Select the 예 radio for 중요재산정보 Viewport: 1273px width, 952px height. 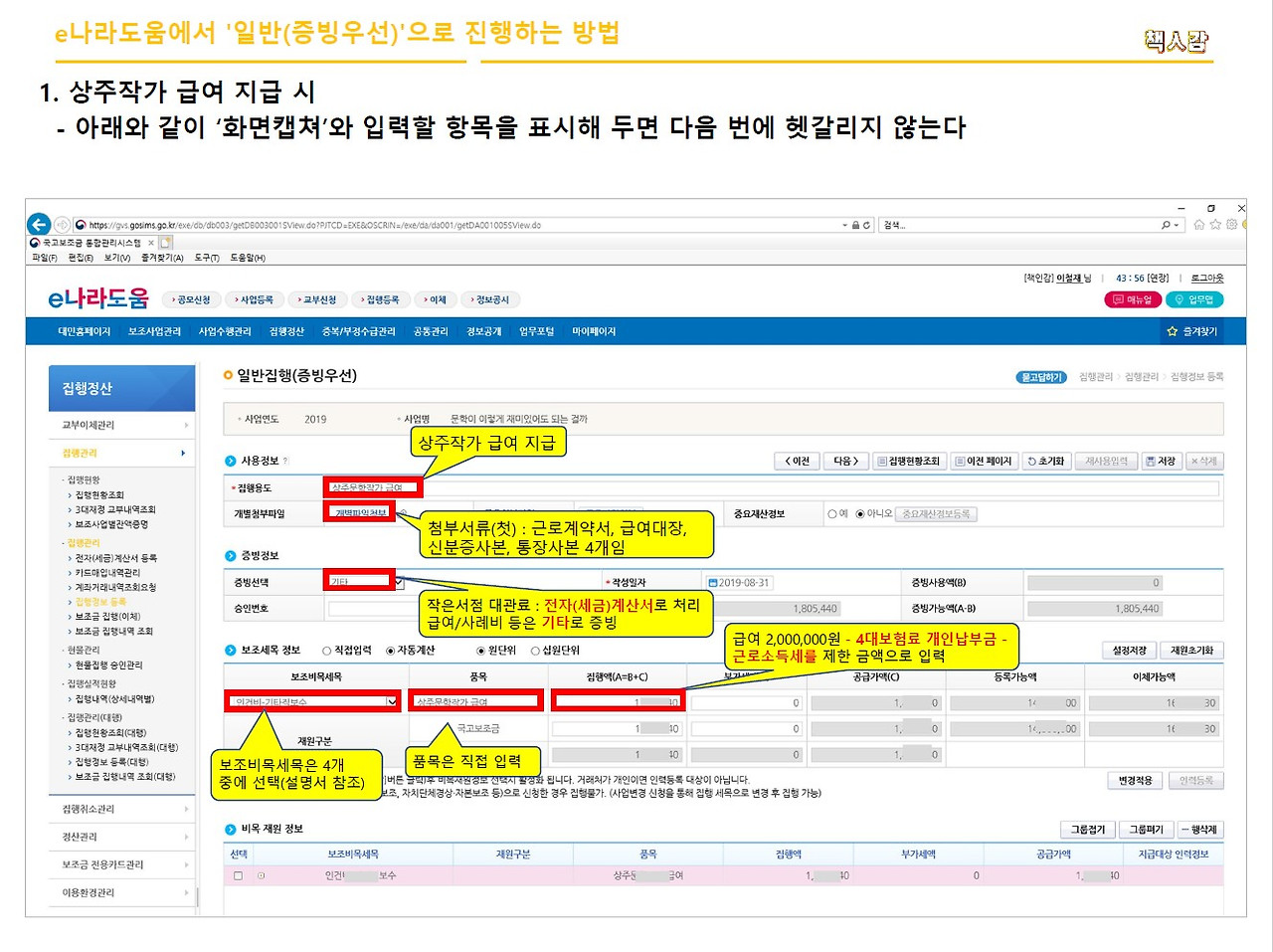(x=832, y=514)
